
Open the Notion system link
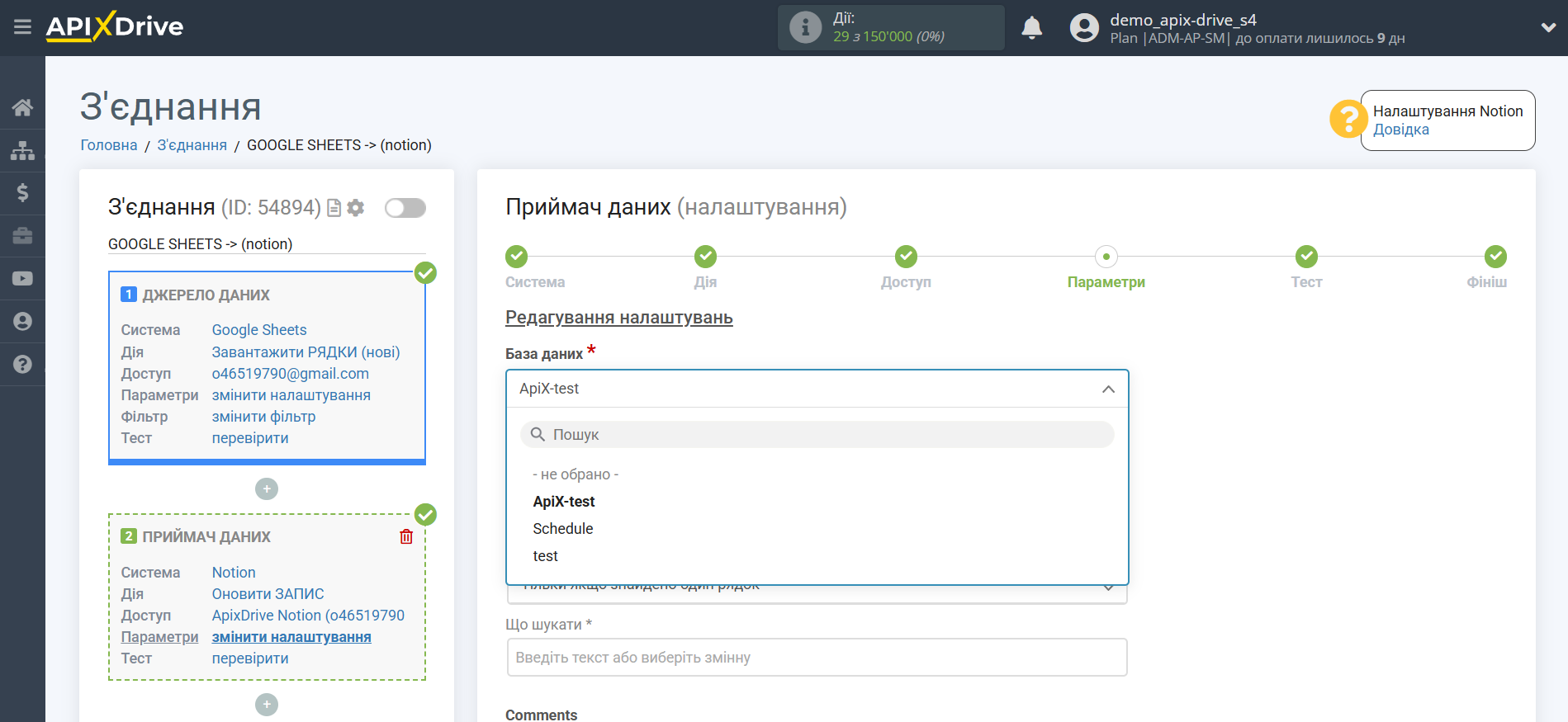(x=234, y=573)
